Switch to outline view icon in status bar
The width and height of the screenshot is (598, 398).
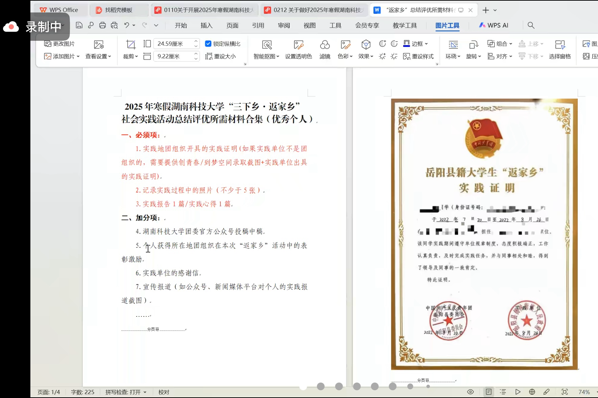[503, 392]
